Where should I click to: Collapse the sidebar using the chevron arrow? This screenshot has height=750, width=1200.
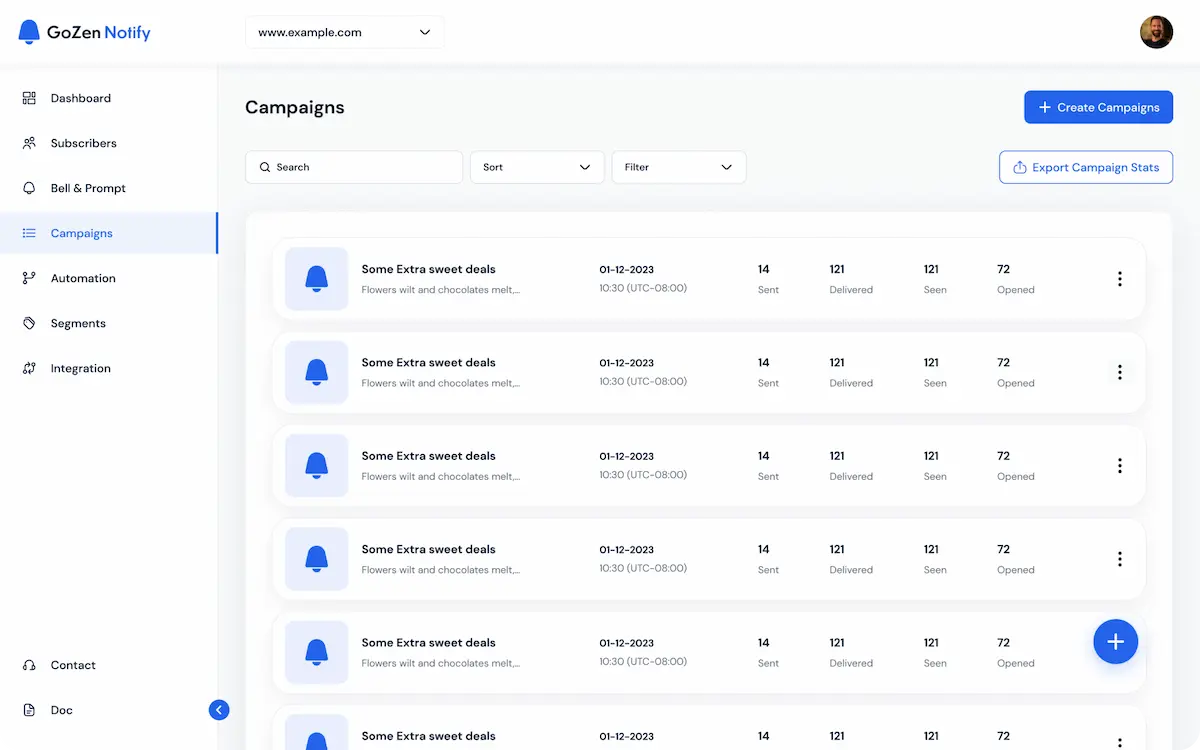click(219, 710)
